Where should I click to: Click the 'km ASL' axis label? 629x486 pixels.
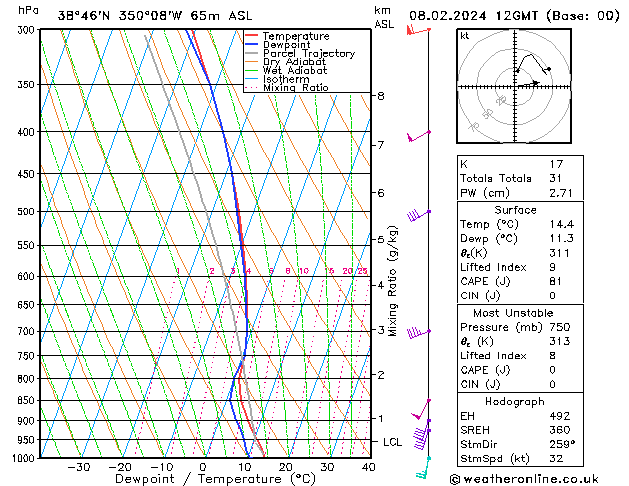tap(384, 17)
